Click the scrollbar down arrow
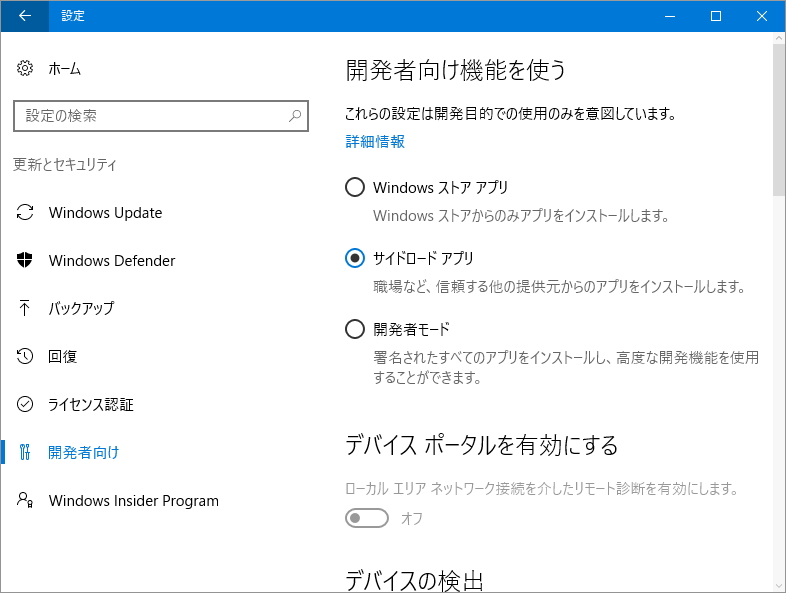Image resolution: width=786 pixels, height=593 pixels. pyautogui.click(x=779, y=586)
